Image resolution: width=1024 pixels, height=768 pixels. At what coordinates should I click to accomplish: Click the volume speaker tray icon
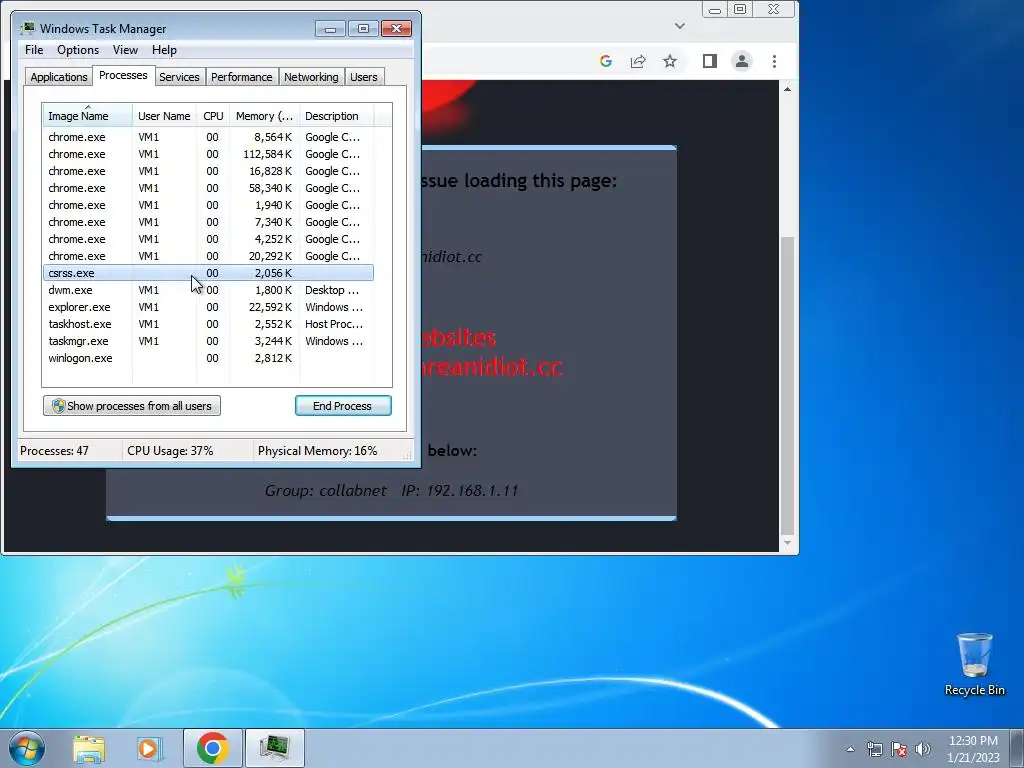coord(922,749)
